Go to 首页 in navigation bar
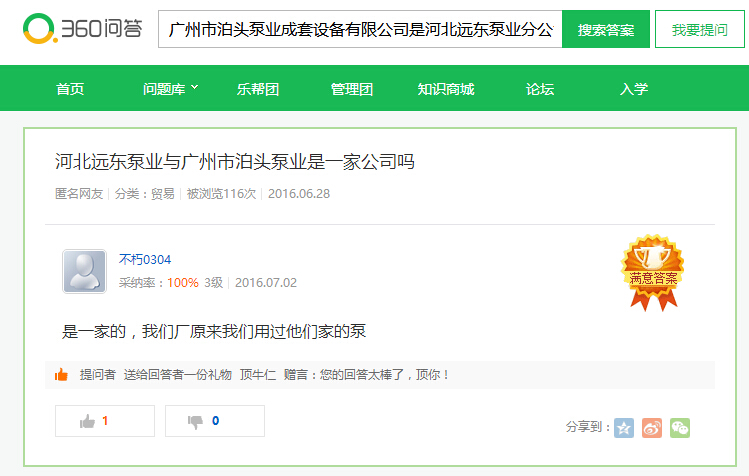 70,89
